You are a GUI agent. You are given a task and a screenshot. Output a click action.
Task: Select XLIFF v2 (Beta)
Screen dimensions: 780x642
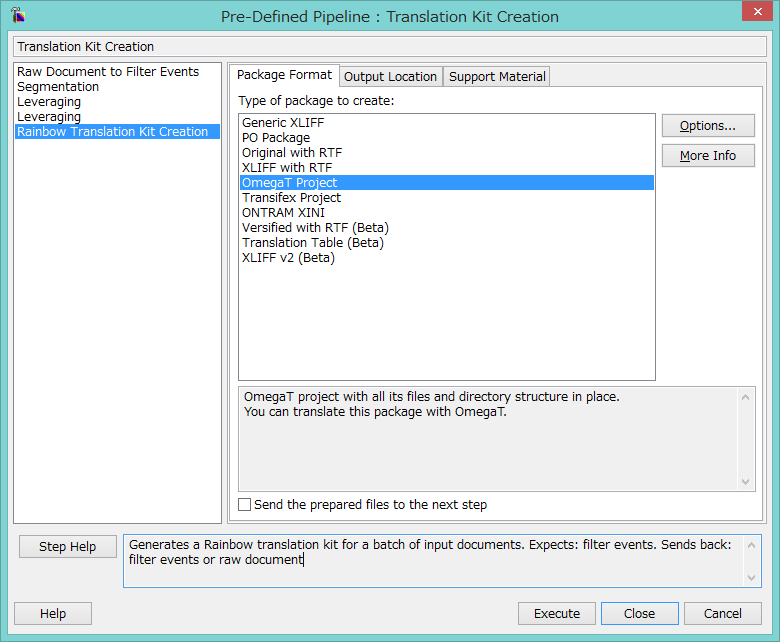pos(447,257)
